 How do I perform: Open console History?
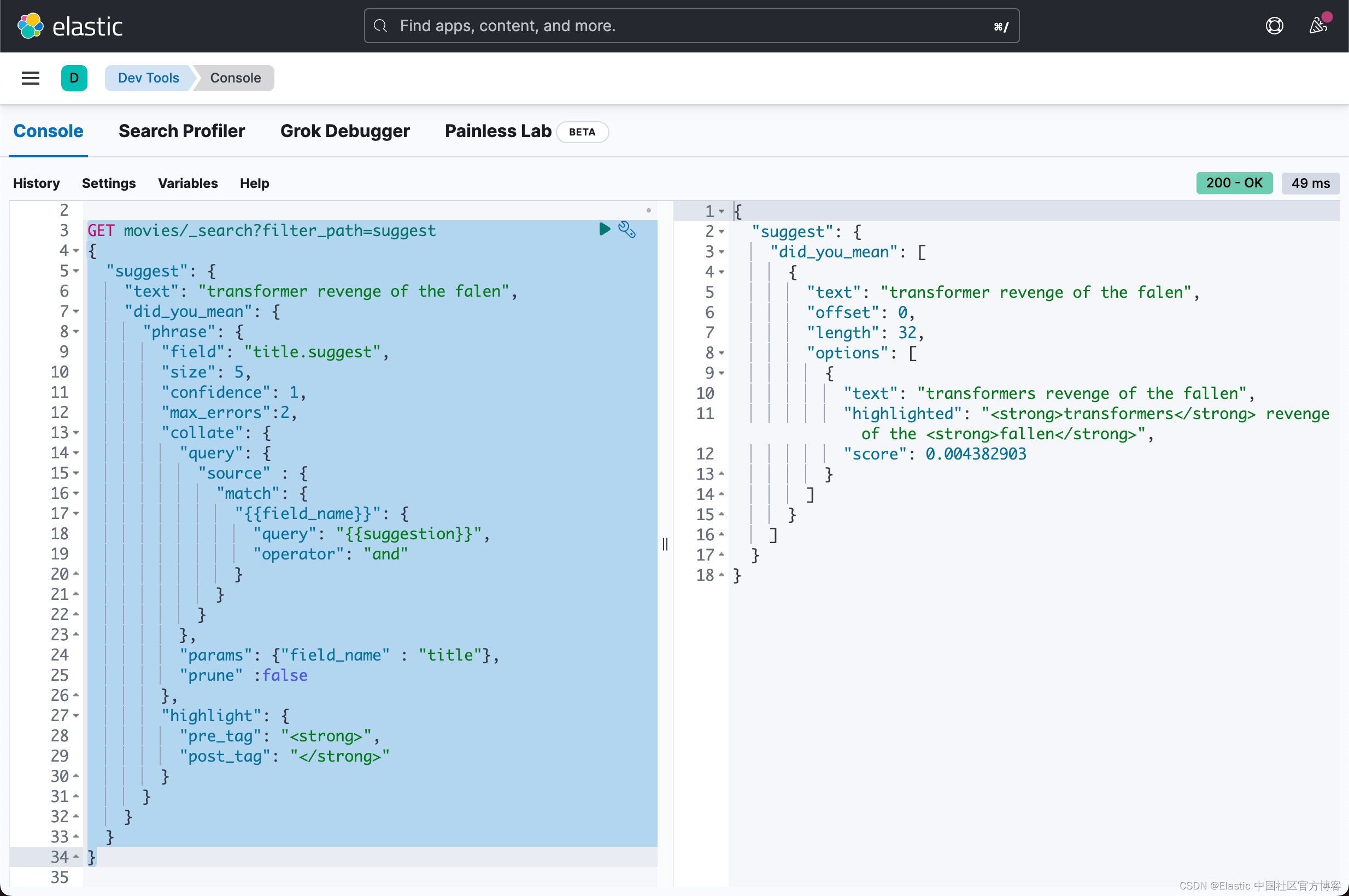tap(36, 183)
